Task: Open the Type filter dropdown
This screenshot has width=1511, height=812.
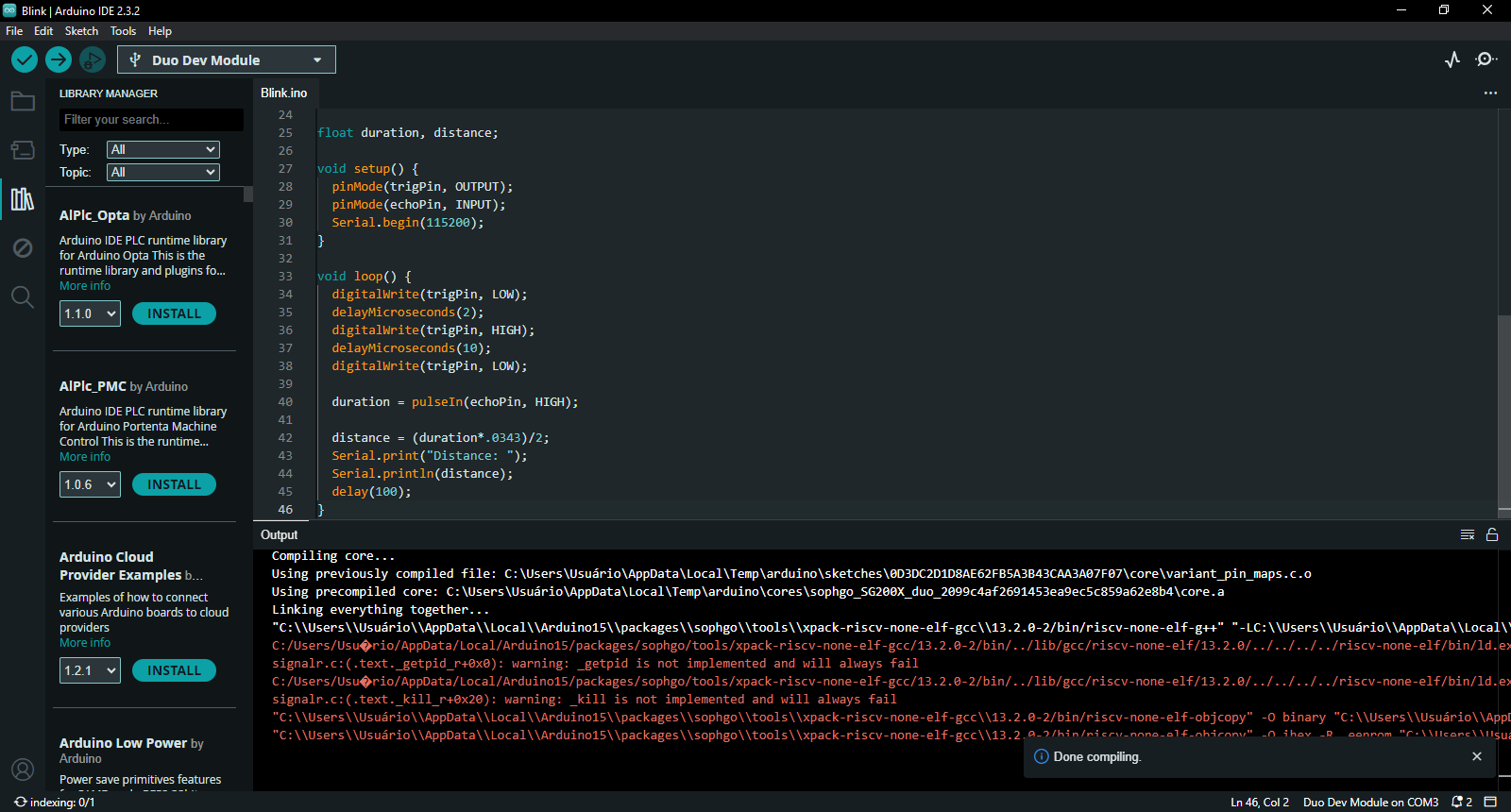Action: [x=163, y=149]
